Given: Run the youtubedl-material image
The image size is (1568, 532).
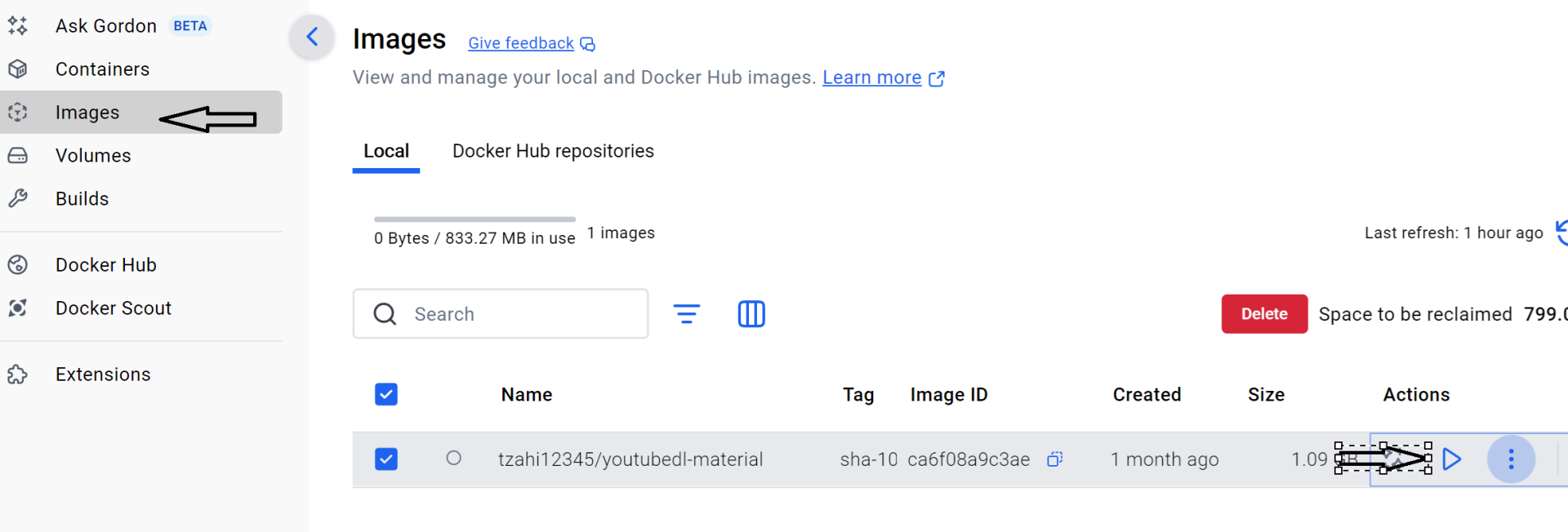Looking at the screenshot, I should [1451, 459].
